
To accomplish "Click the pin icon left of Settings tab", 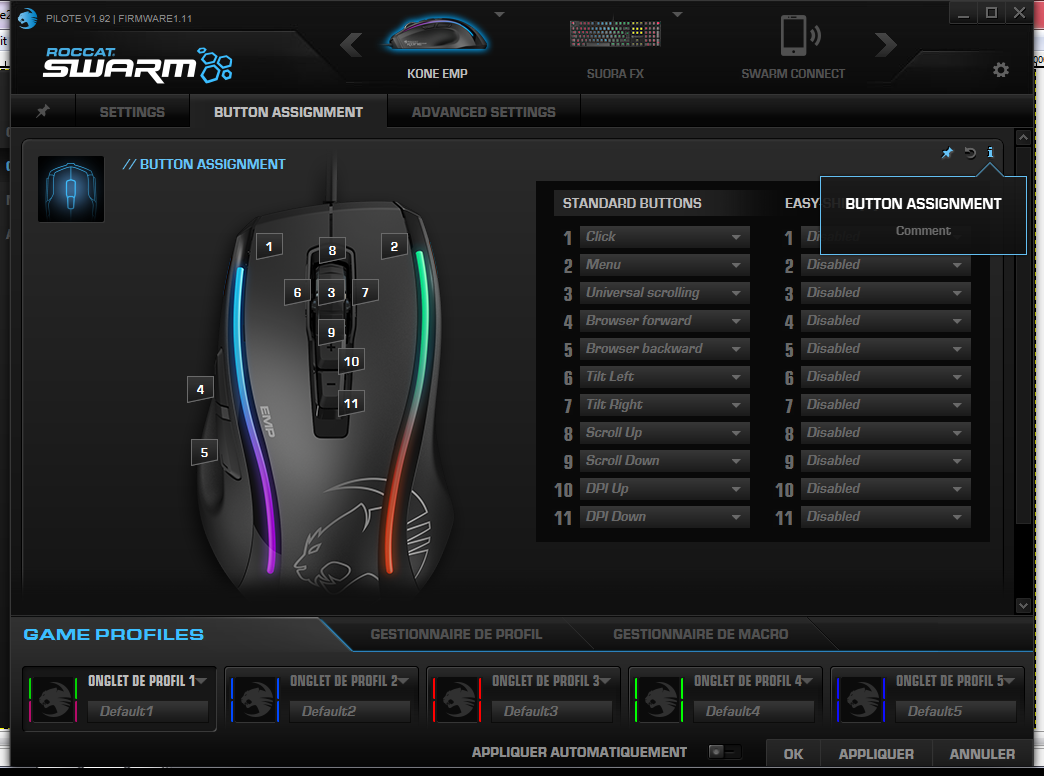I will (42, 112).
